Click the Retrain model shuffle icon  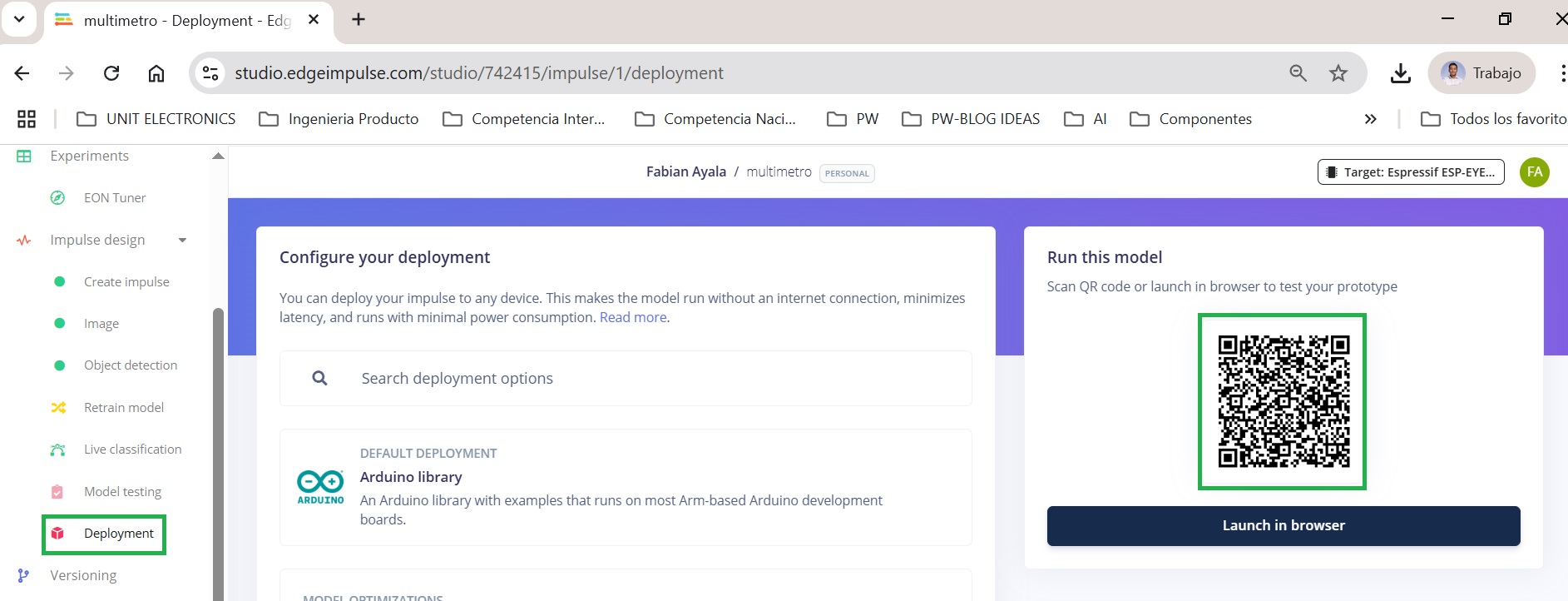[x=58, y=407]
